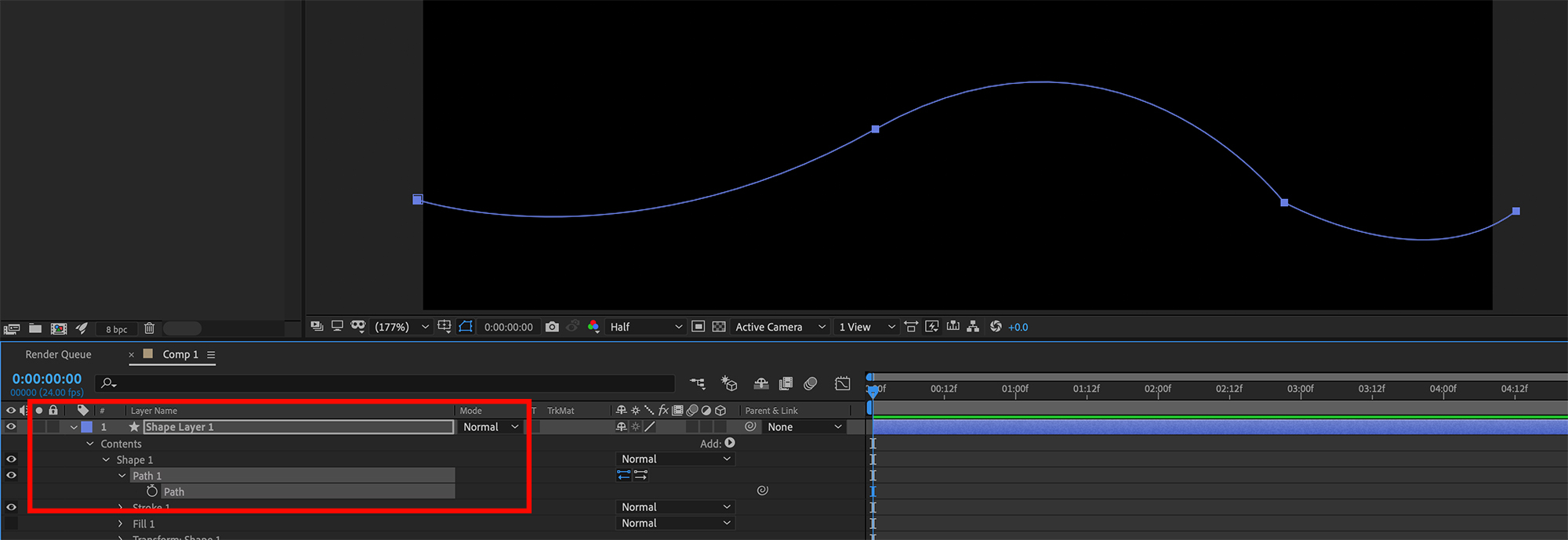Open grid and guide options
The image size is (1568, 540).
tap(445, 326)
